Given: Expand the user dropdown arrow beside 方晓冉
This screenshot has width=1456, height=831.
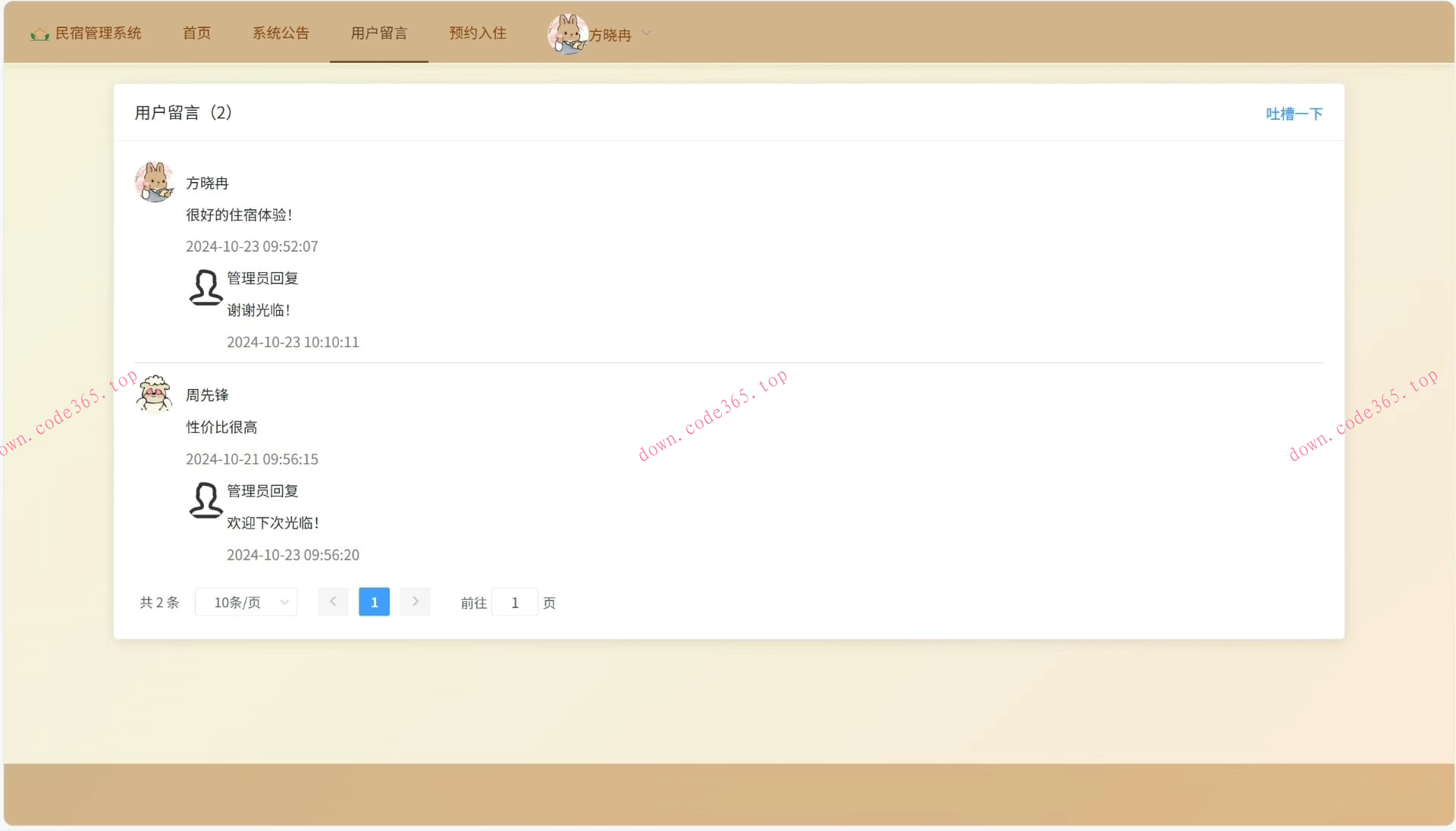Looking at the screenshot, I should click(647, 33).
